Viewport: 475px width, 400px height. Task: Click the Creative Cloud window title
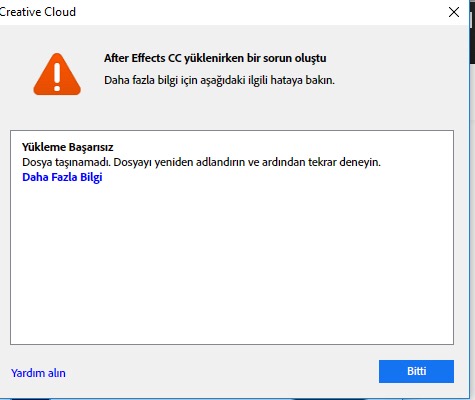pos(37,12)
